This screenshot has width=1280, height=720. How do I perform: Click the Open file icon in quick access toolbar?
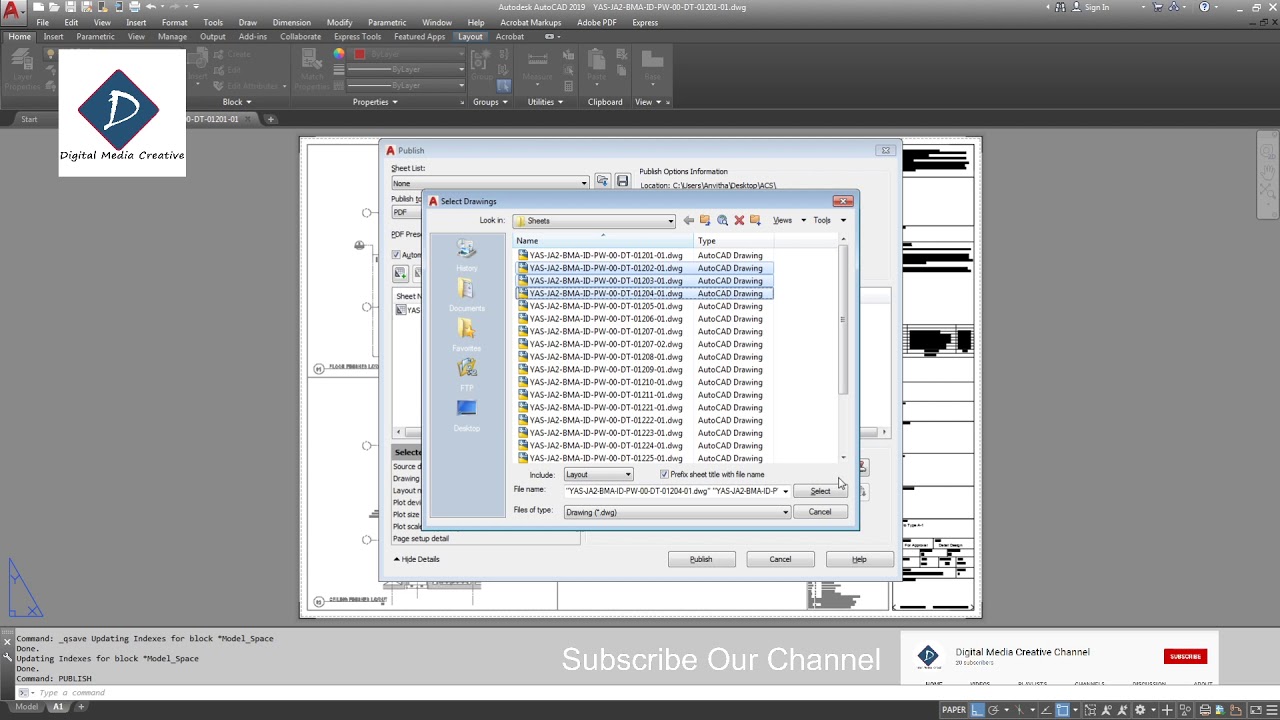point(55,7)
